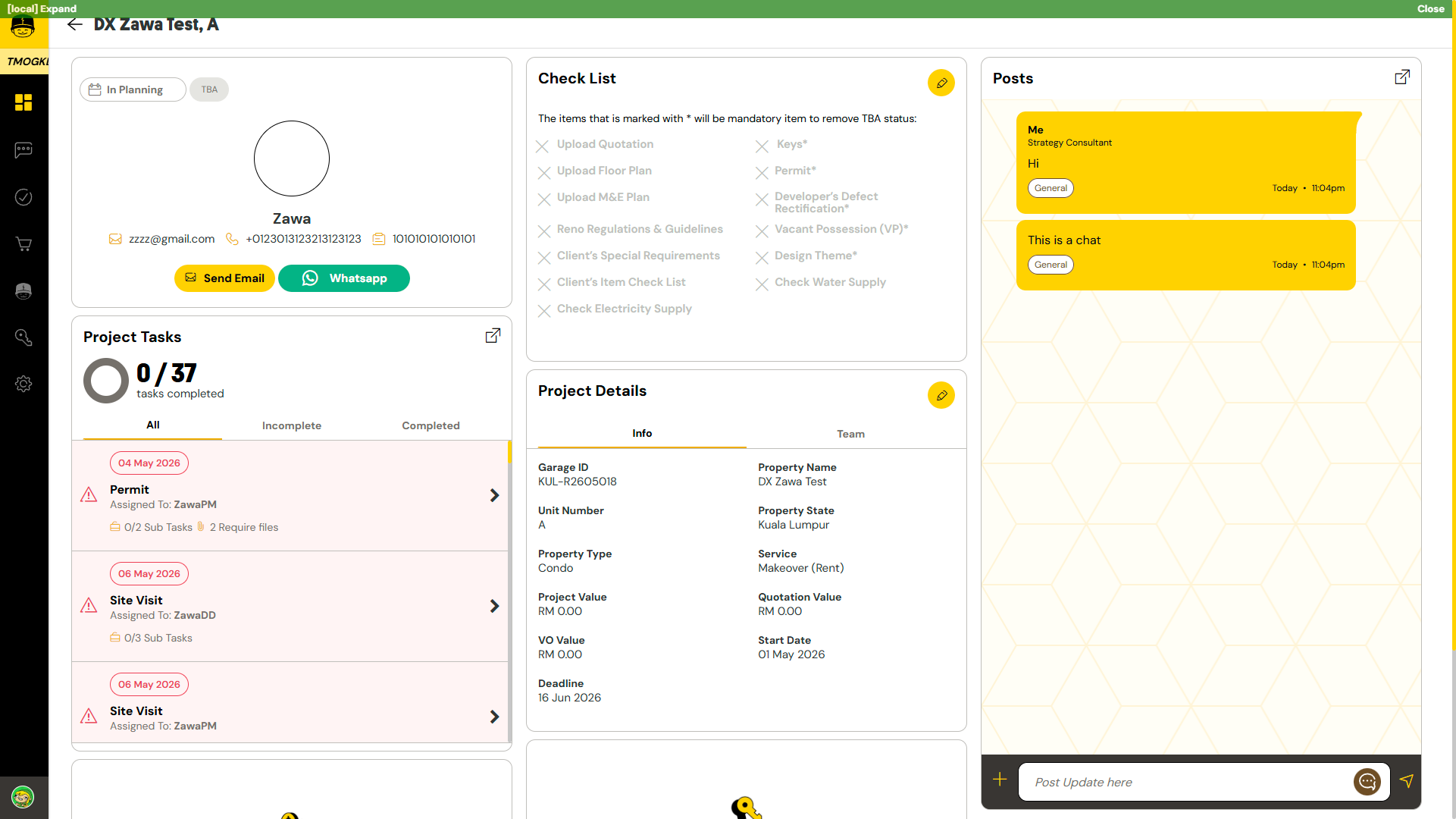Toggle the Keys* checklist item
The width and height of the screenshot is (1456, 819).
782,145
